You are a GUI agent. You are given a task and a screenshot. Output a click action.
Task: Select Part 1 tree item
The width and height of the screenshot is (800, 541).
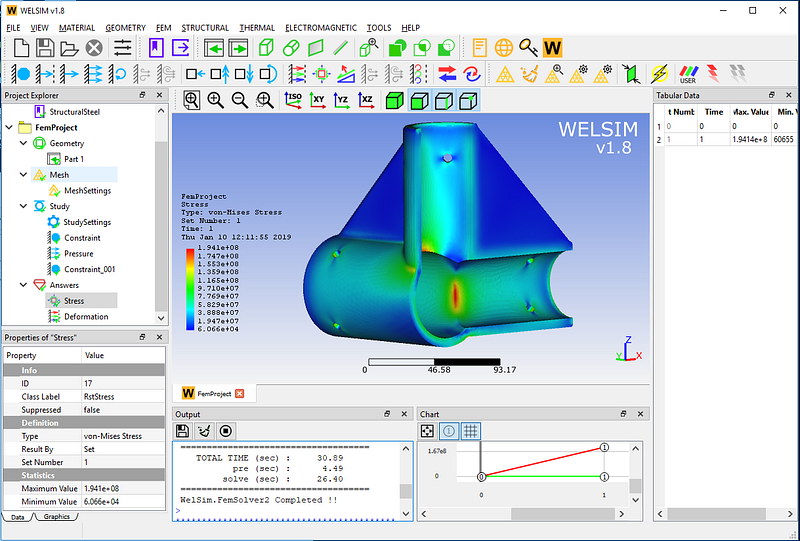(73, 159)
